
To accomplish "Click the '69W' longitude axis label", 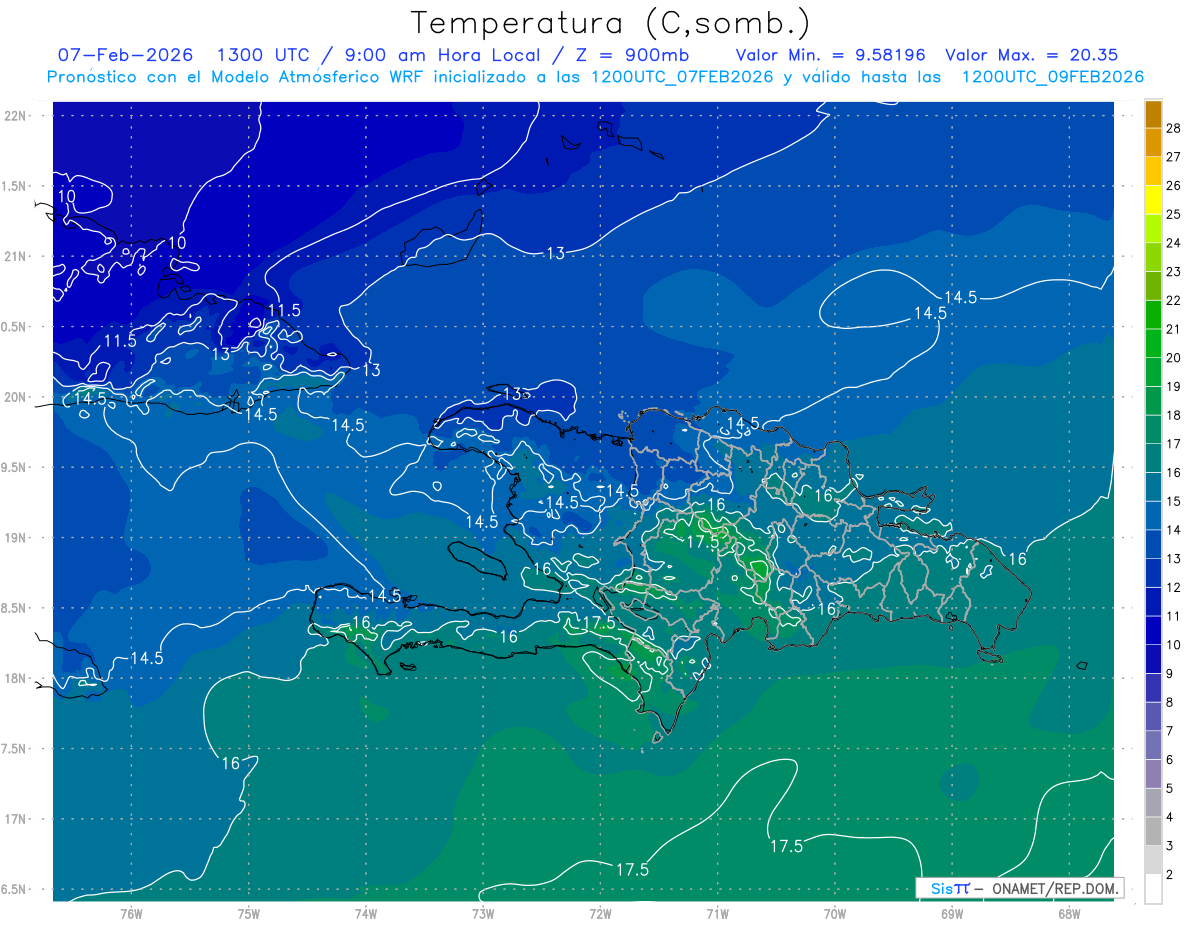I will point(952,914).
